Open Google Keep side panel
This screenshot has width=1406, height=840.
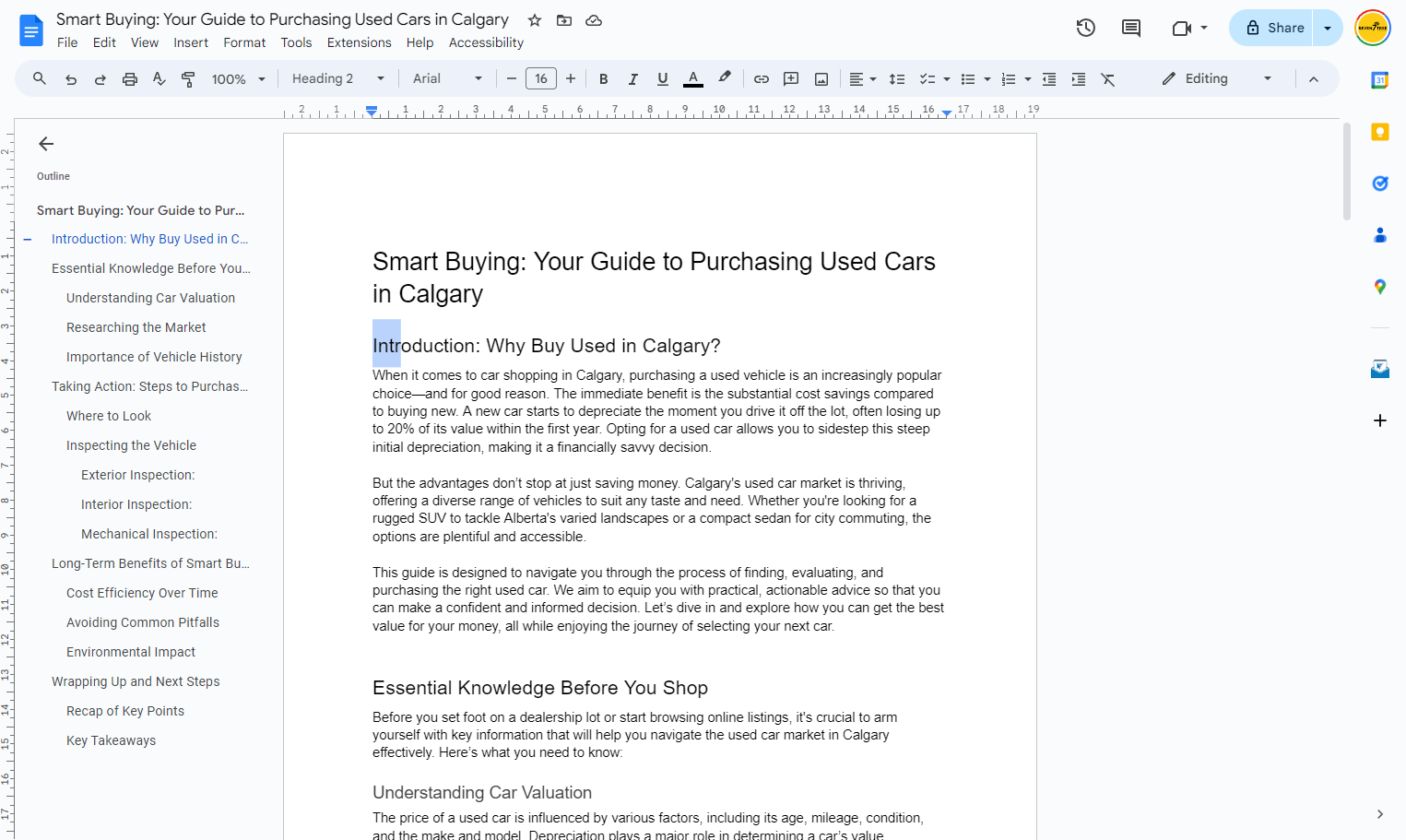[1380, 132]
